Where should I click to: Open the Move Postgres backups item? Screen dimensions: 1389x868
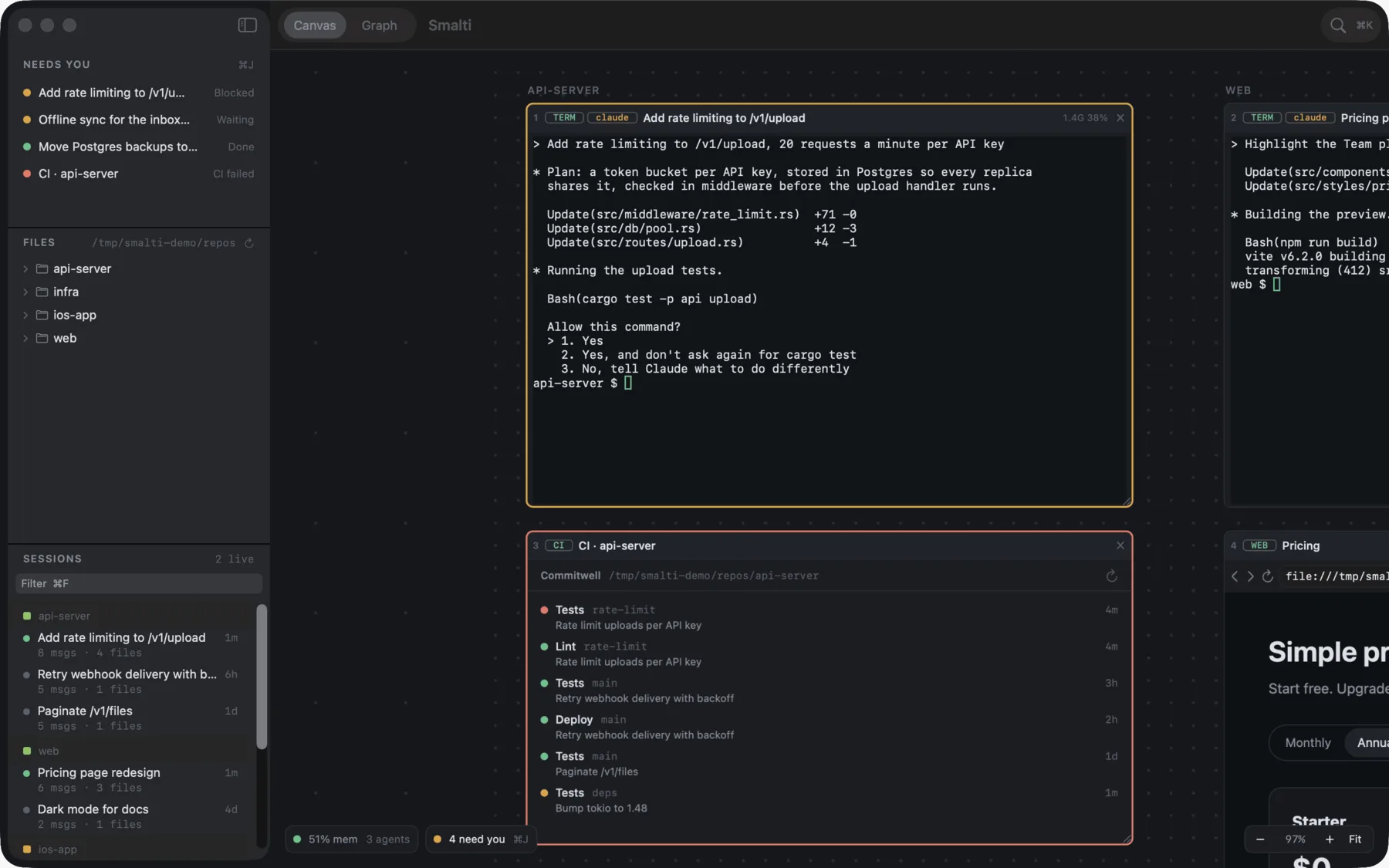[x=139, y=147]
